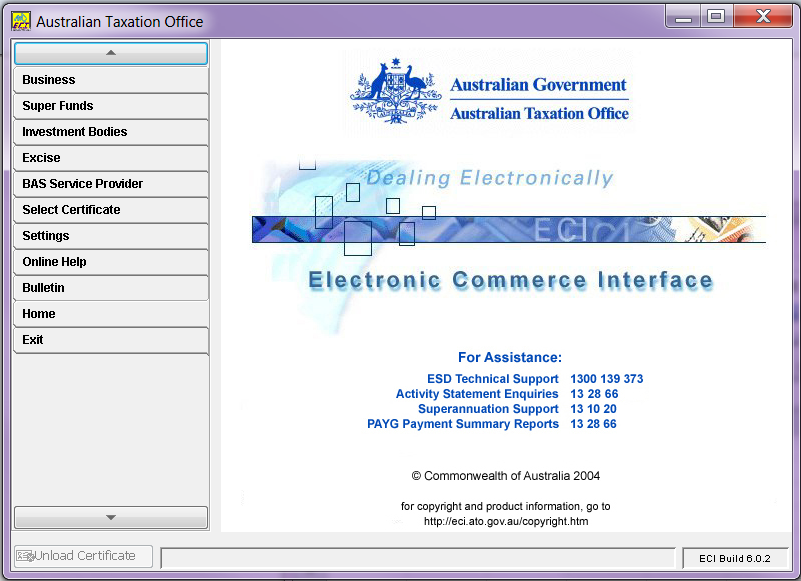801x581 pixels.
Task: Click the Commonwealth of Australia 2004 notice
Action: [x=506, y=476]
